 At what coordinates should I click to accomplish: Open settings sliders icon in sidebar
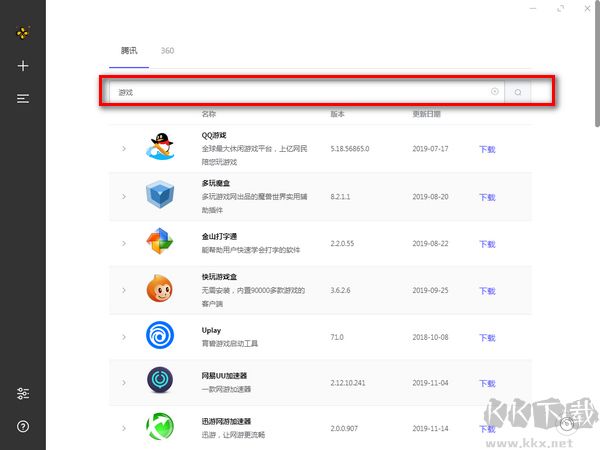[23, 393]
